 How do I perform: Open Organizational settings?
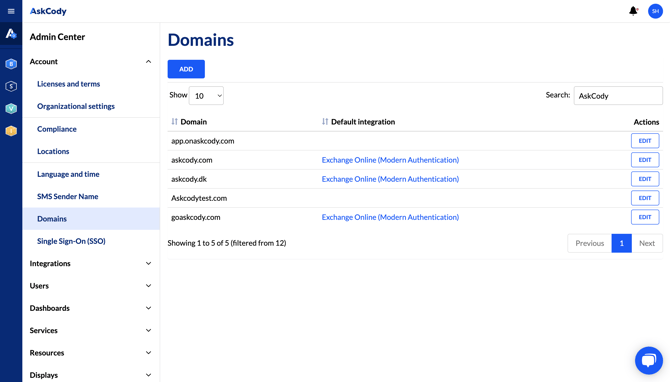(x=76, y=106)
